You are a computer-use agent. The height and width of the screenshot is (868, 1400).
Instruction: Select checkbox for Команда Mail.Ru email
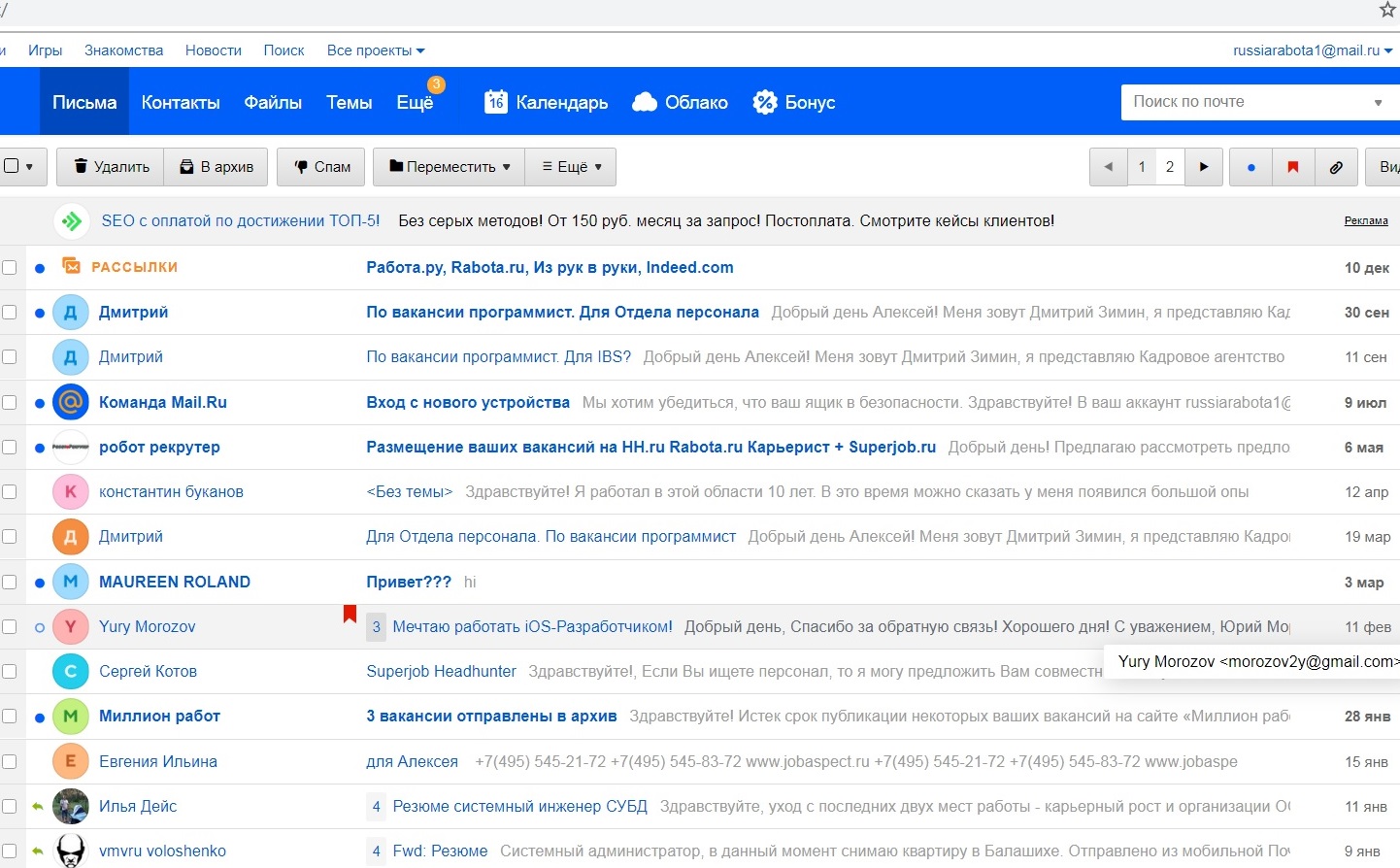(x=10, y=402)
